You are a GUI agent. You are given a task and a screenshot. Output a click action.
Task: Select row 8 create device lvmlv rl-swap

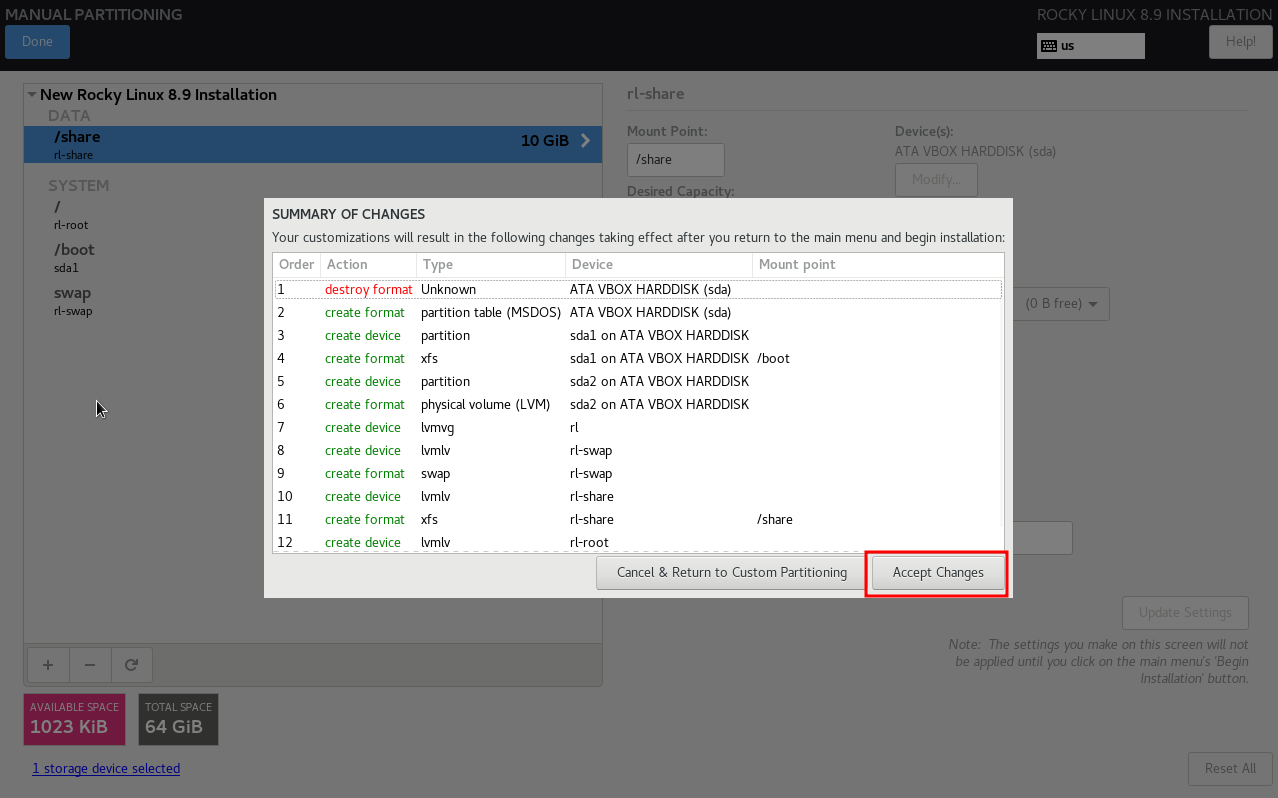click(x=638, y=450)
